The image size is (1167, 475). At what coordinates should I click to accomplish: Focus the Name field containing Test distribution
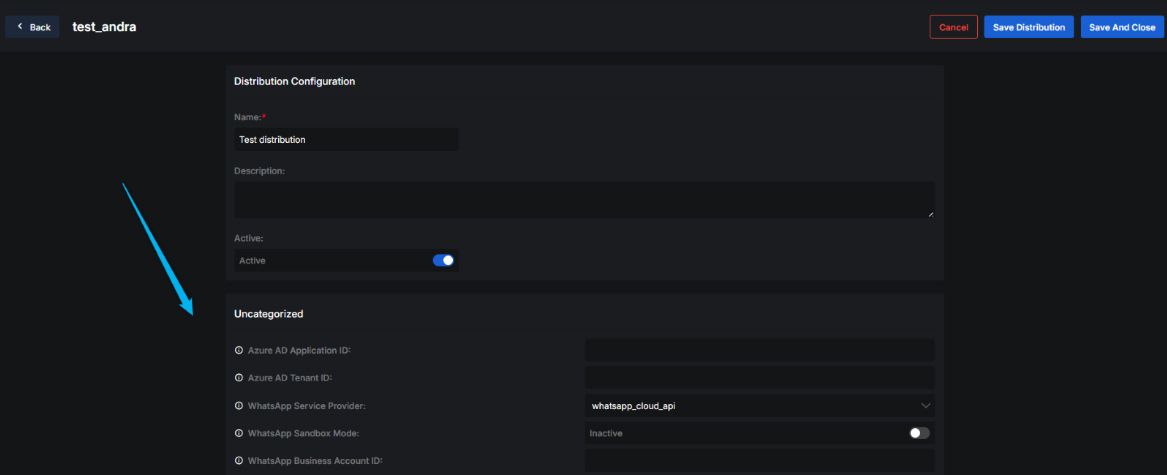tap(346, 140)
